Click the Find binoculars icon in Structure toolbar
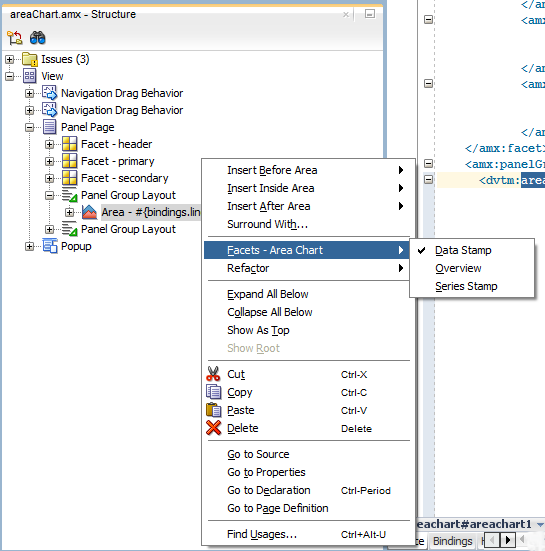Screen dimensions: 545x551 pyautogui.click(x=38, y=38)
